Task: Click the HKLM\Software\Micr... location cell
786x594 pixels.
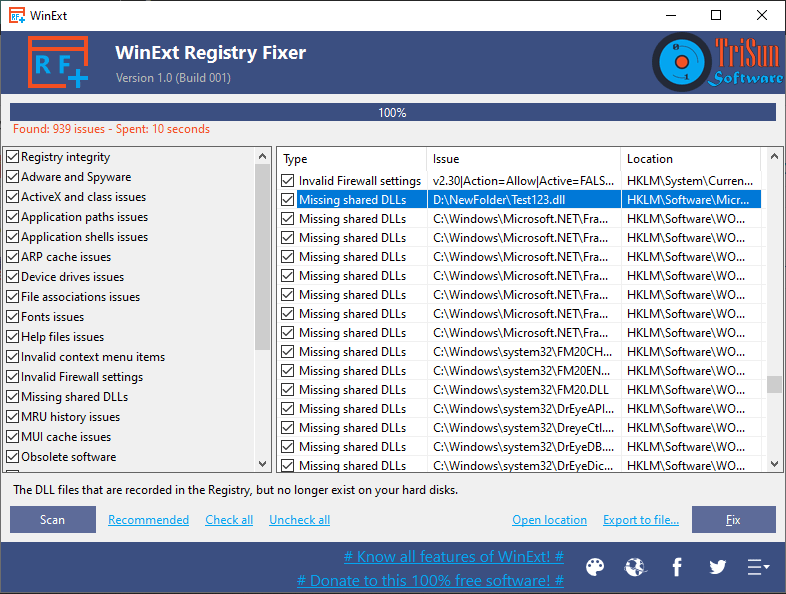Action: [x=691, y=200]
